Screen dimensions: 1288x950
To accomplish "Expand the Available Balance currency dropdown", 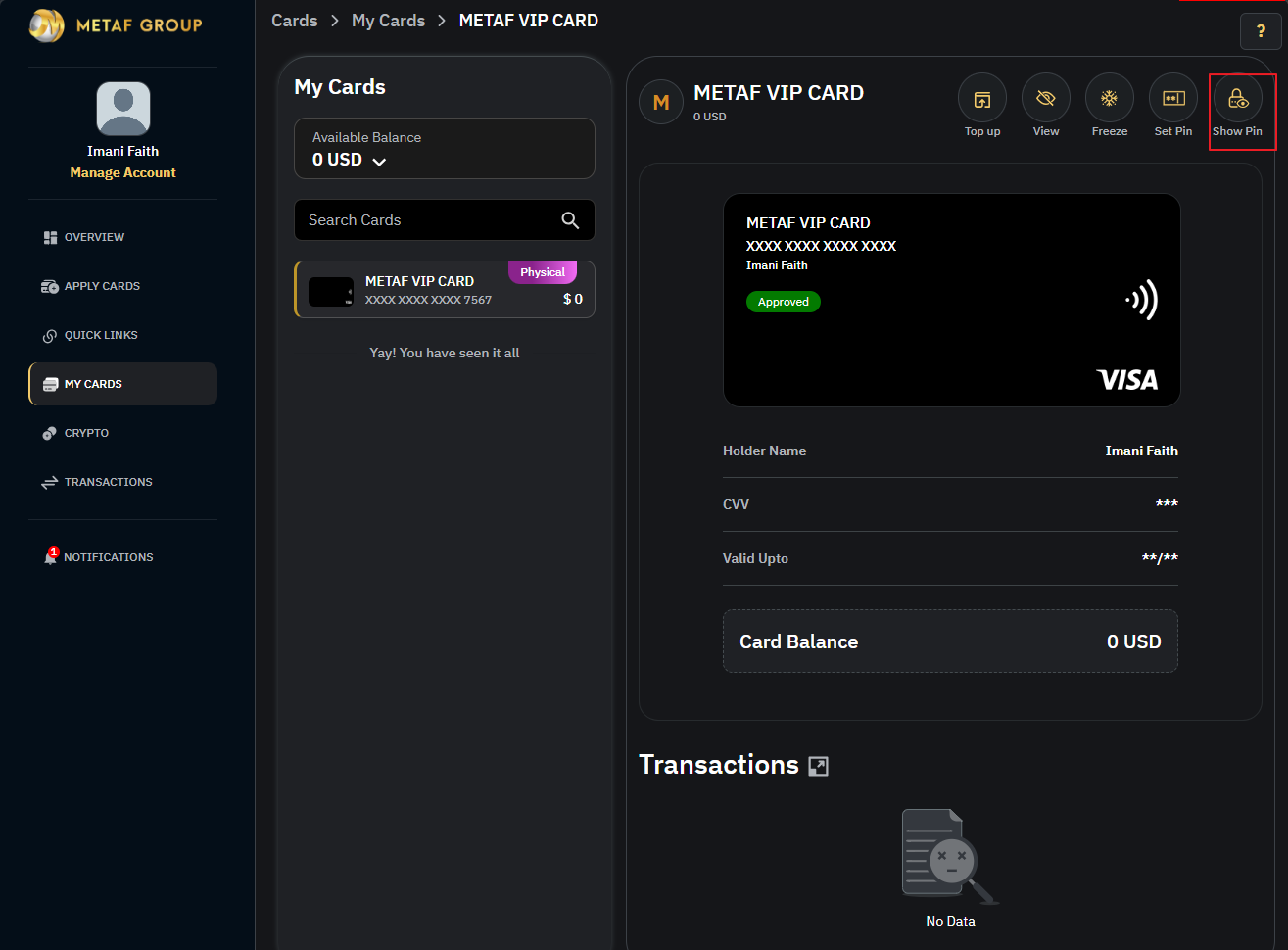I will click(379, 162).
